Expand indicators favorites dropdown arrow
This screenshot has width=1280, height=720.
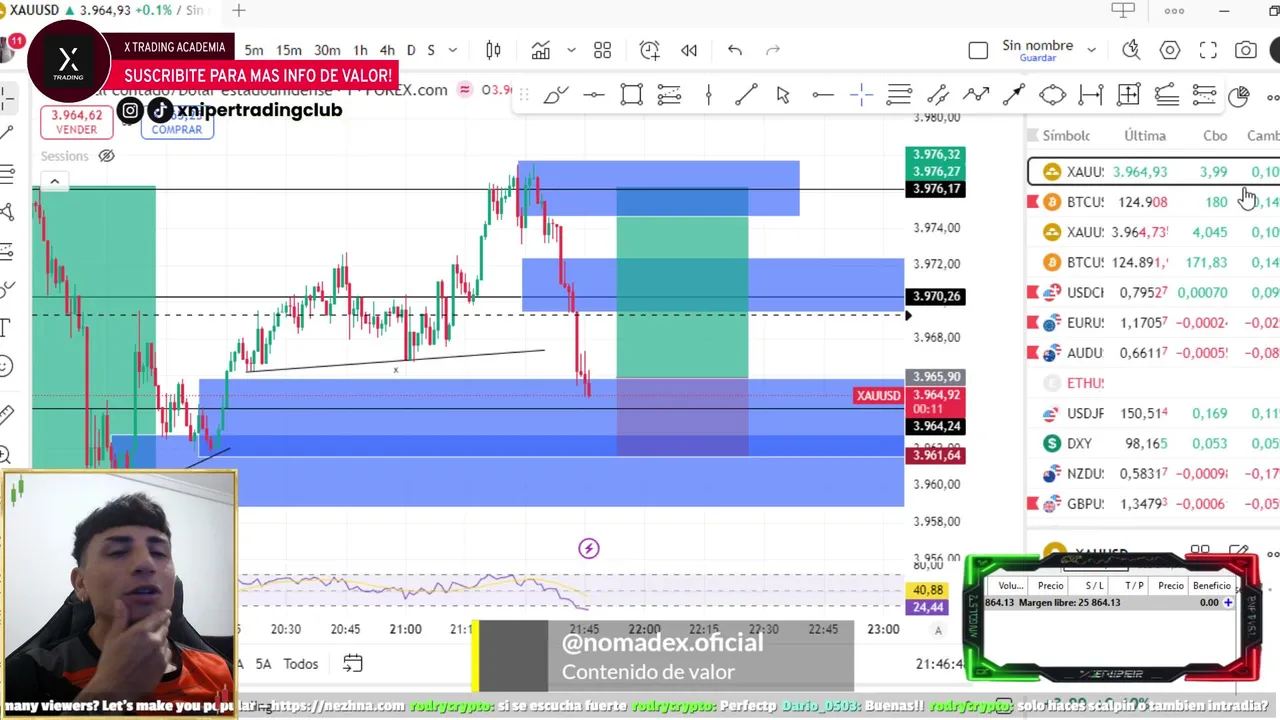pos(571,50)
